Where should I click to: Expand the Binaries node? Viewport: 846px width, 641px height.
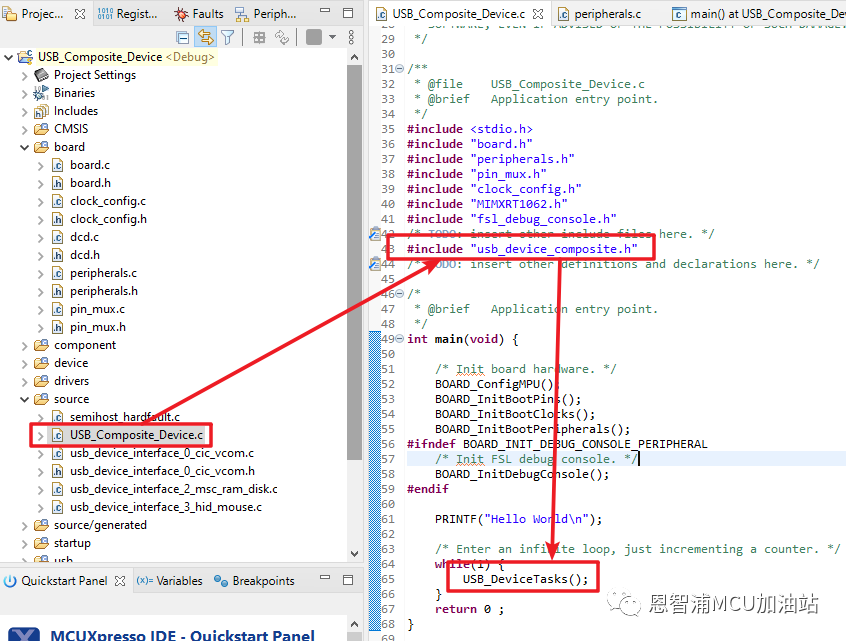(x=24, y=93)
